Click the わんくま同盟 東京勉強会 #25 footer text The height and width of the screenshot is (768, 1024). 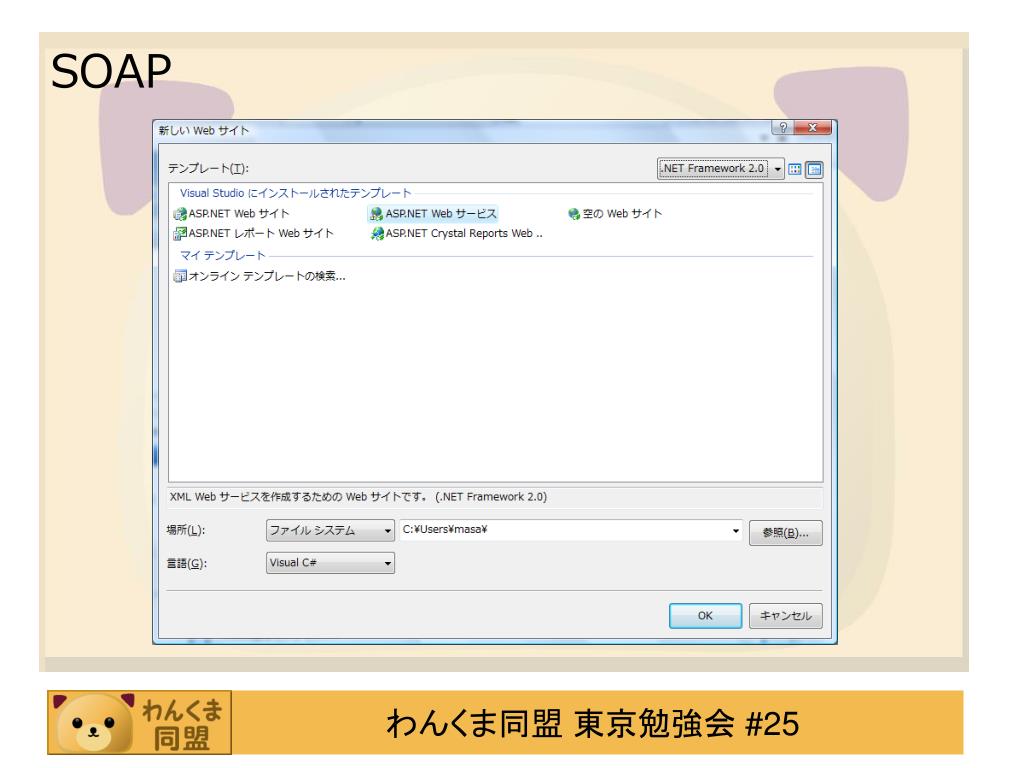pos(592,724)
